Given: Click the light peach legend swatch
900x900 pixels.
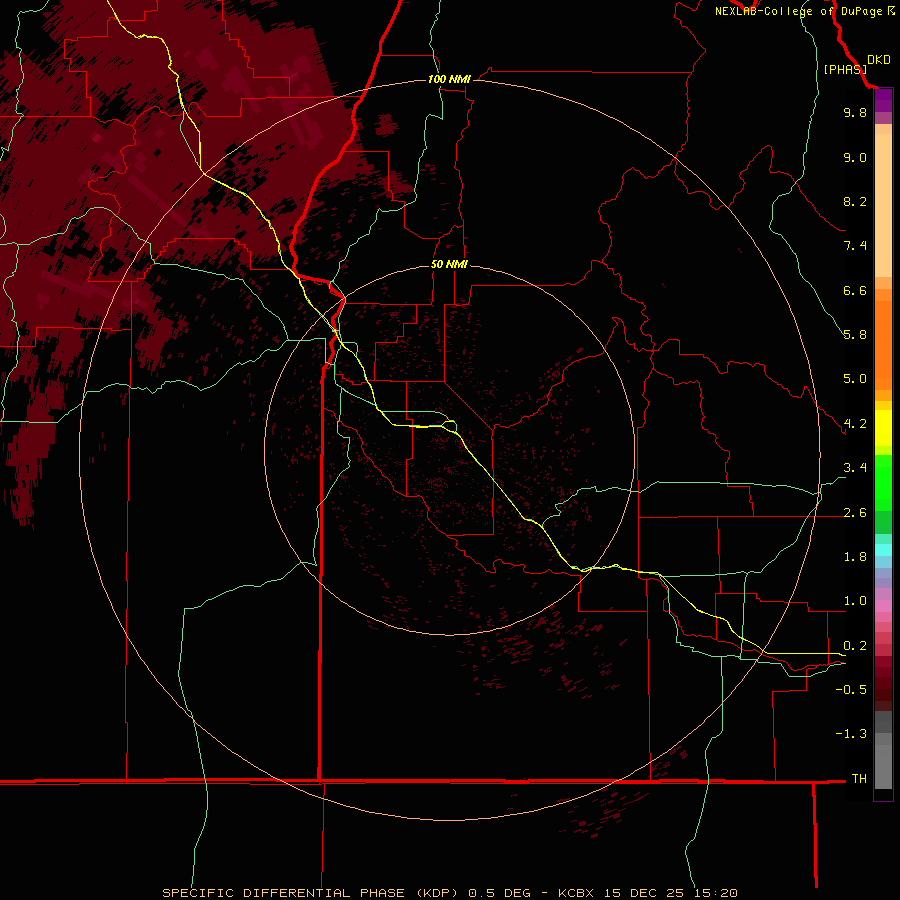Looking at the screenshot, I should (883, 207).
